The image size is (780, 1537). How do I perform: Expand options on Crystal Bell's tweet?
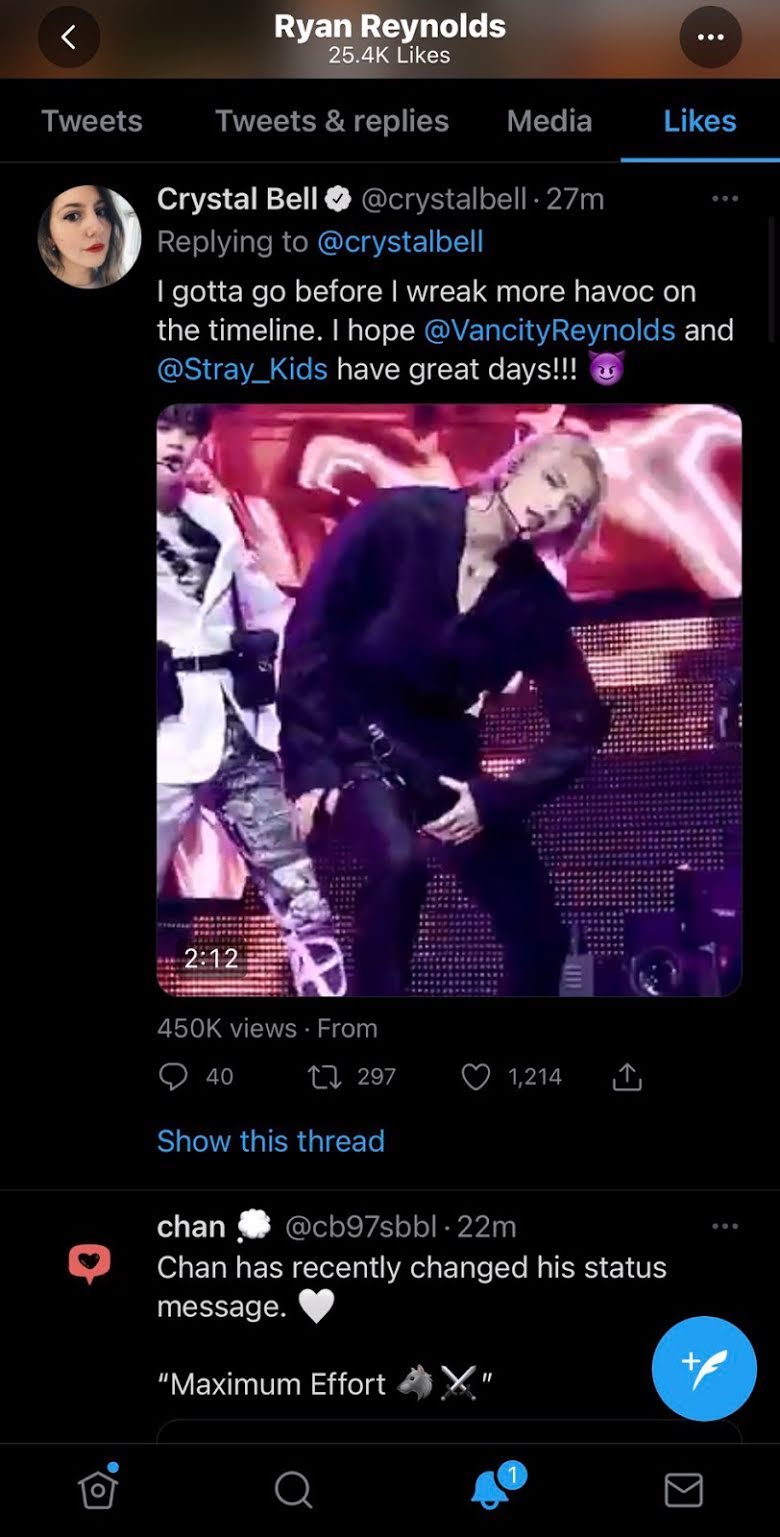(x=725, y=199)
